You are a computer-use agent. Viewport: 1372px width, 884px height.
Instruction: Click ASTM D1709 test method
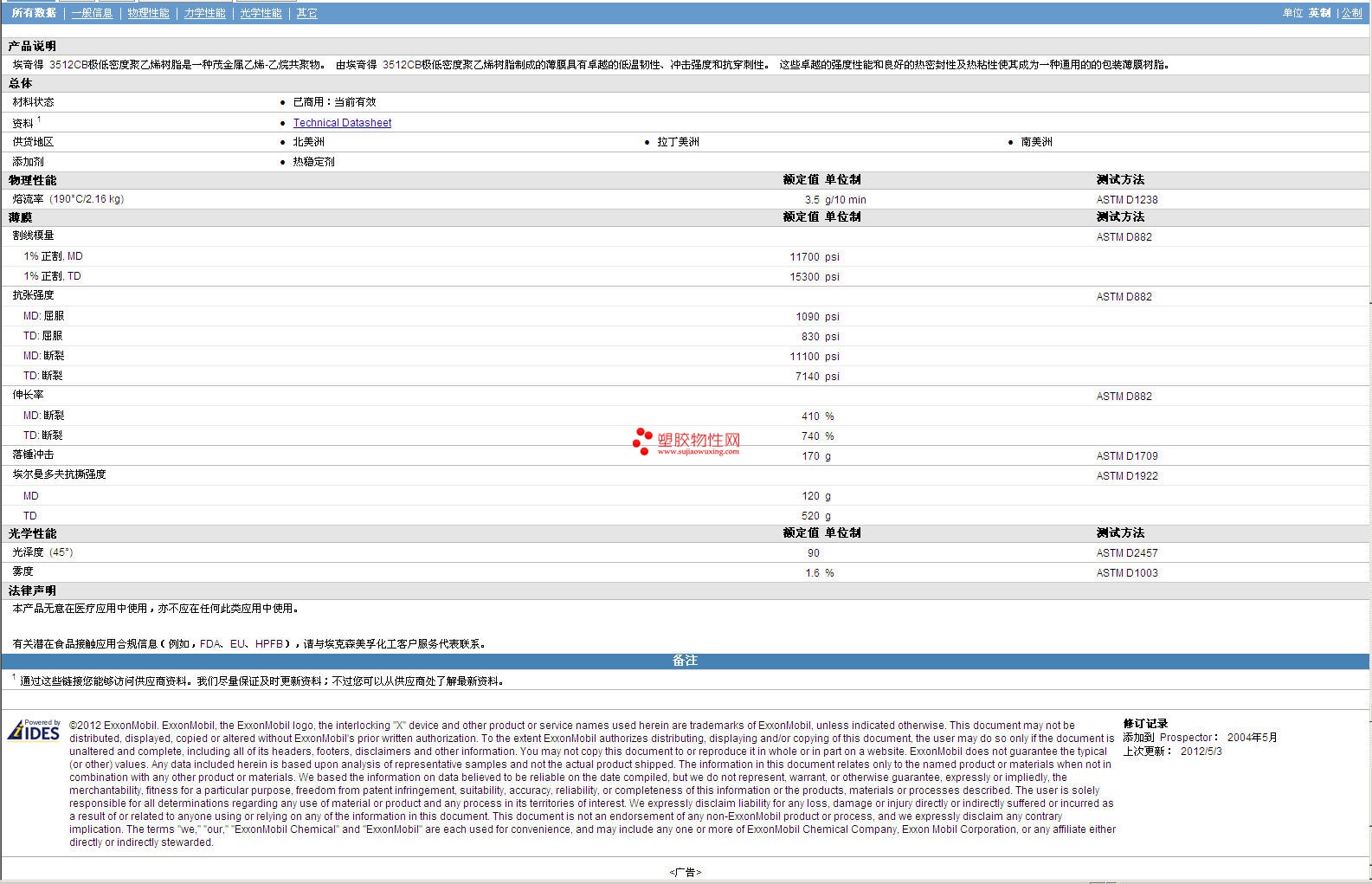coord(1126,456)
